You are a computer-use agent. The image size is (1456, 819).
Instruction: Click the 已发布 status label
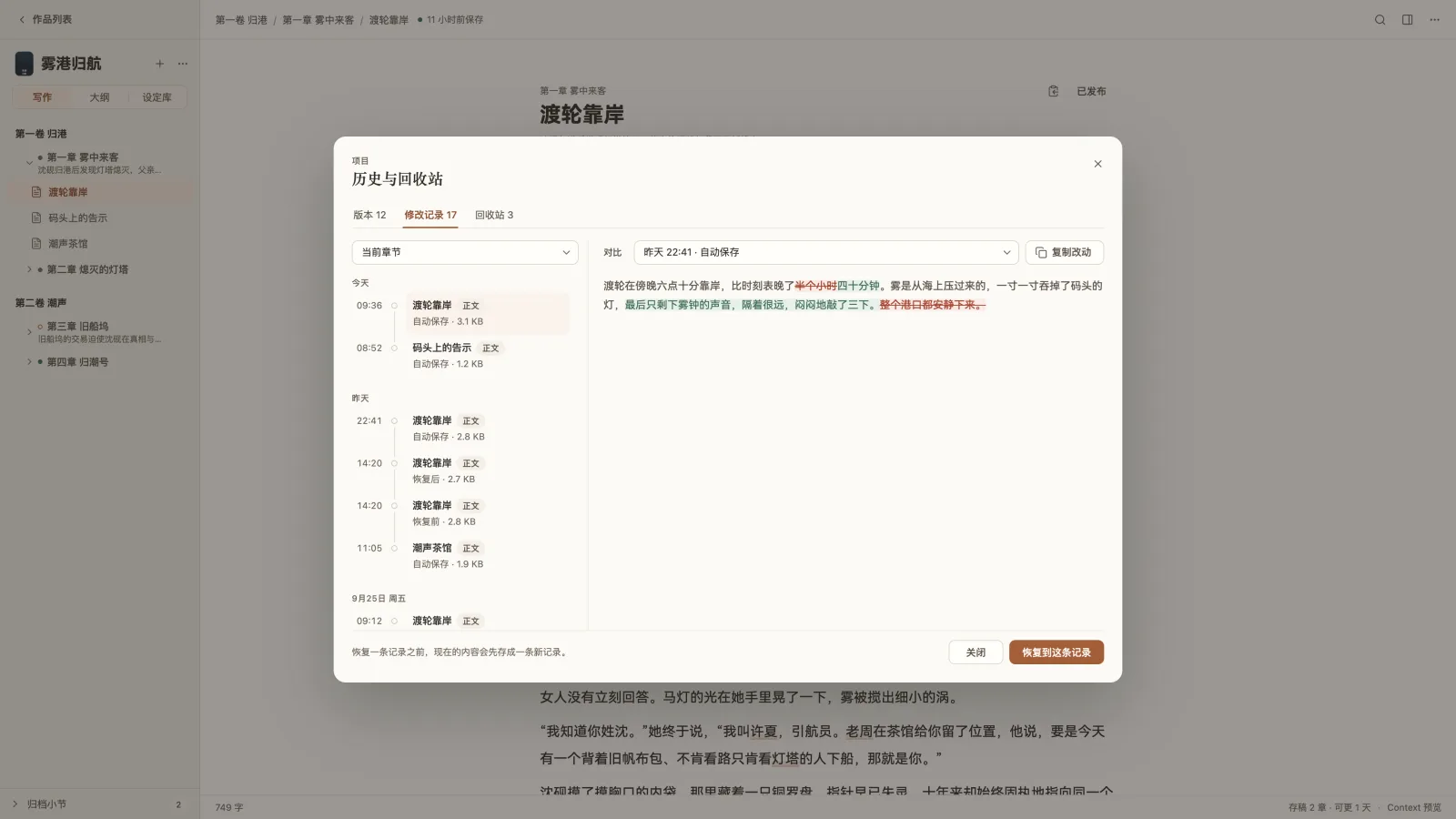click(x=1091, y=91)
